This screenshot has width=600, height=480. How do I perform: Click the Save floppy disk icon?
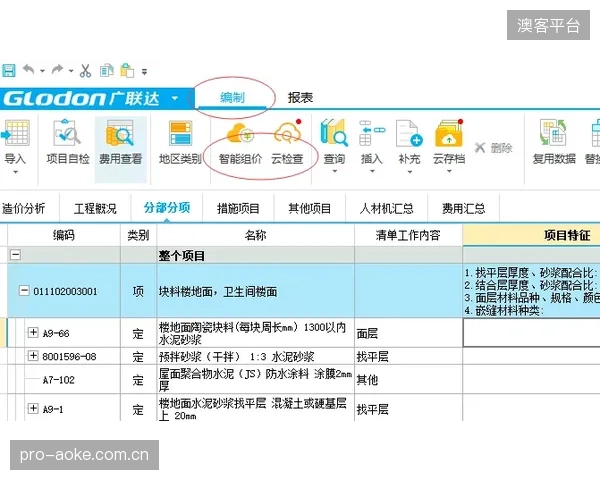(8, 70)
